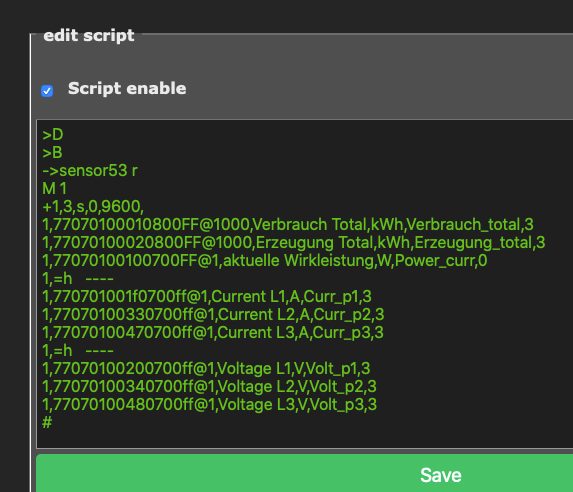Click the ->sensor53 r line

[90, 171]
